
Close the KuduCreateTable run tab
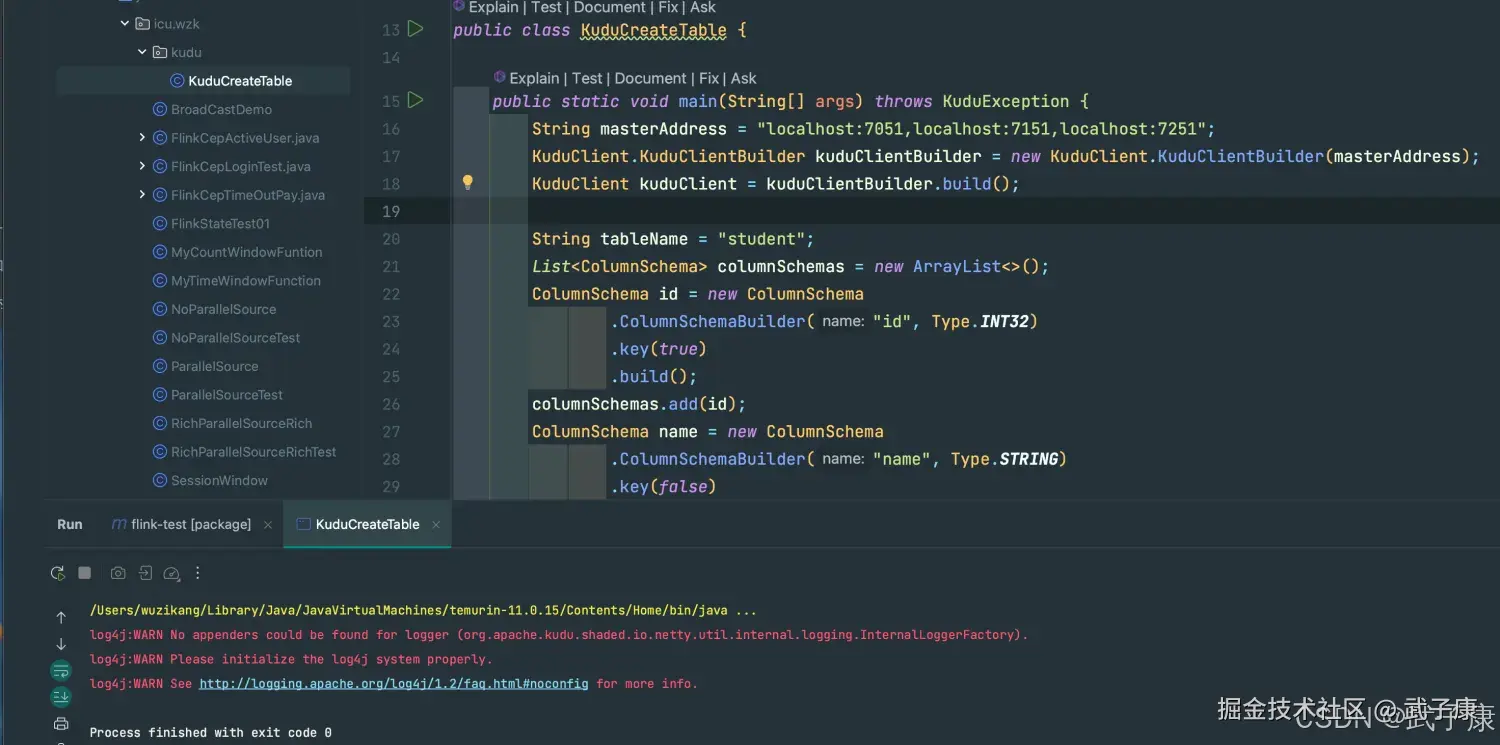point(436,524)
